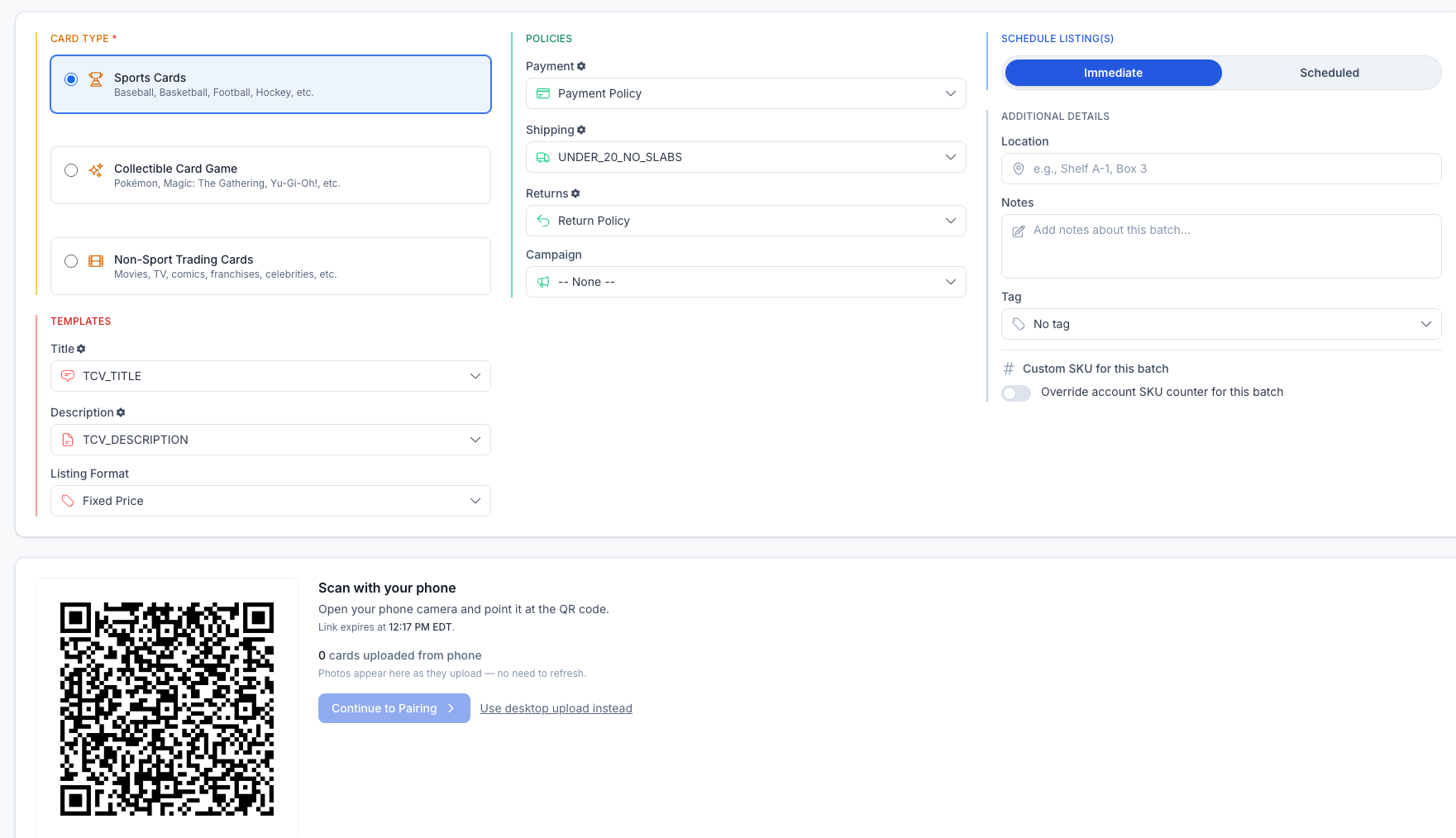Open the Payment Policy dropdown

(x=746, y=93)
